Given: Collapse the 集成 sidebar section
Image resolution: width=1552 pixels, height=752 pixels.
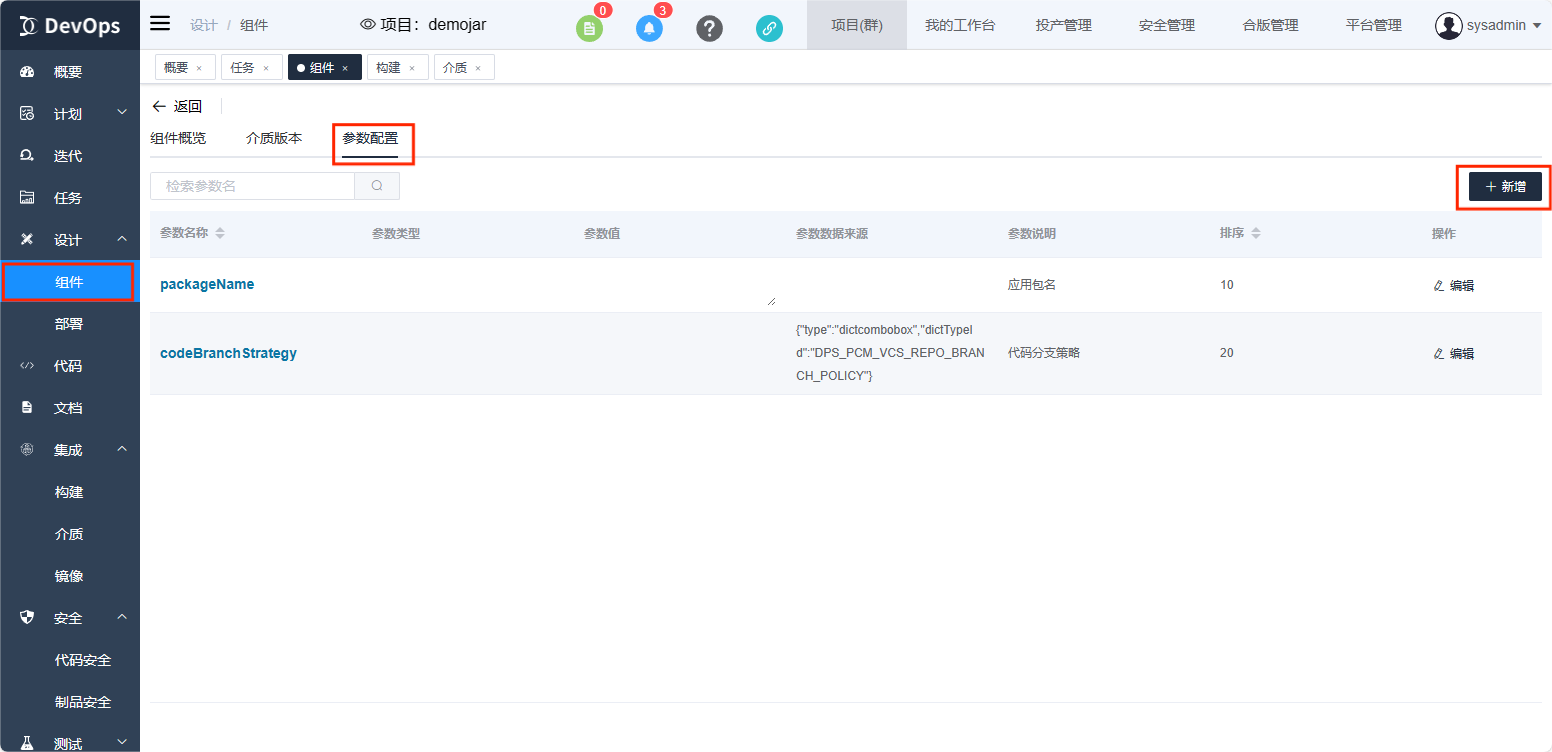Looking at the screenshot, I should (122, 450).
